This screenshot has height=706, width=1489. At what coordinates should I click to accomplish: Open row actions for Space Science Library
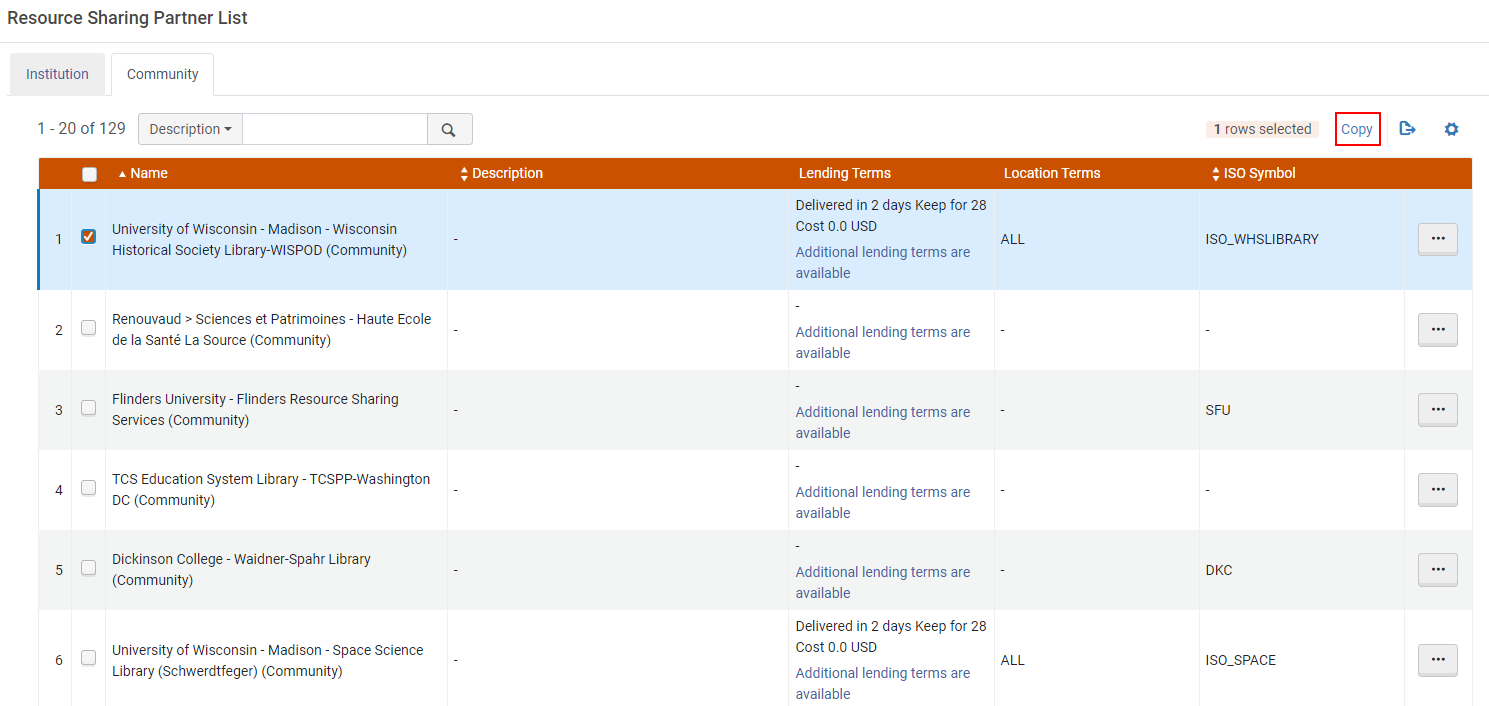click(x=1437, y=660)
